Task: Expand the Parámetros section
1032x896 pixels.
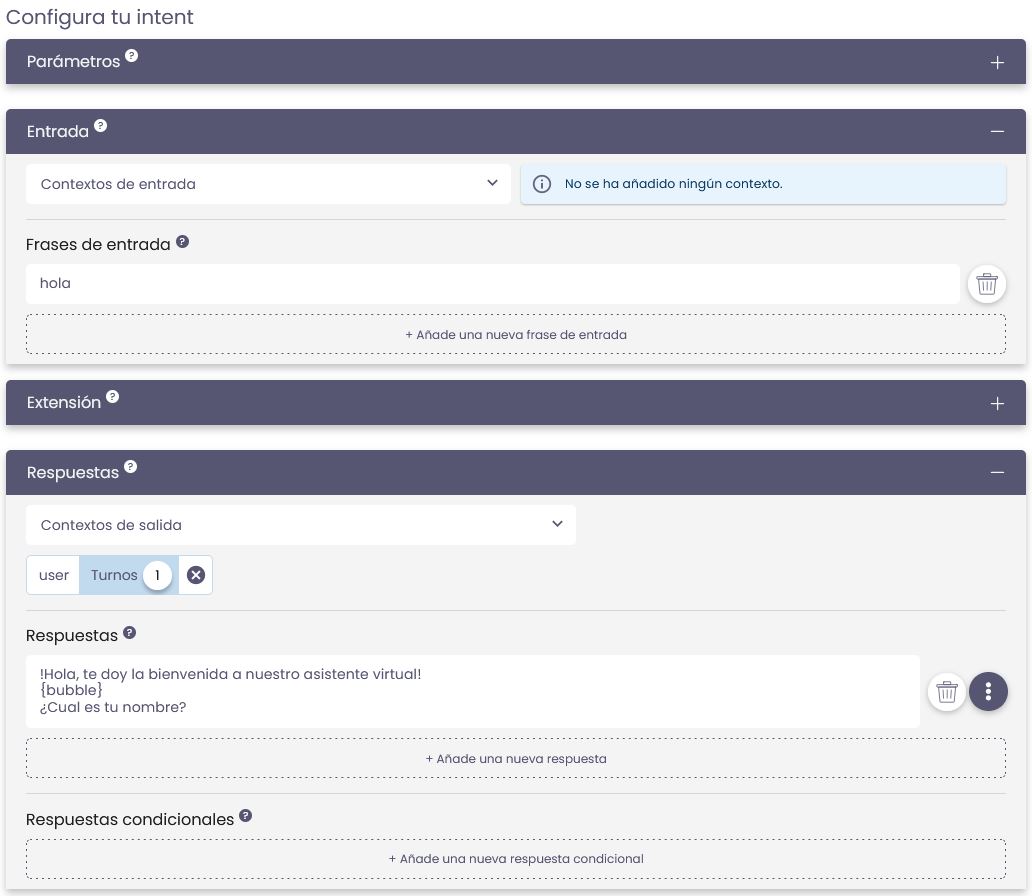Action: [996, 62]
